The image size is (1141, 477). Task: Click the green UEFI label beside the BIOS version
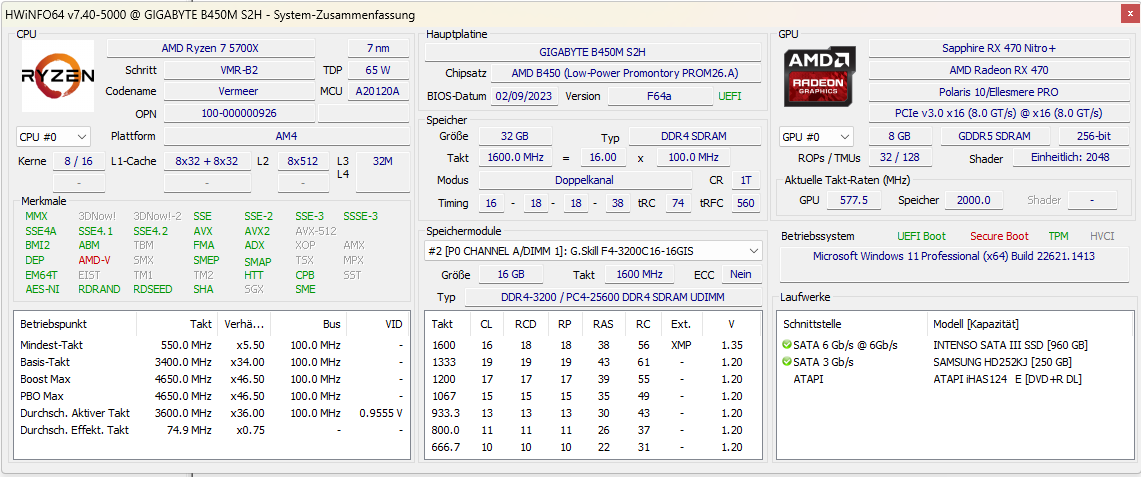731,97
